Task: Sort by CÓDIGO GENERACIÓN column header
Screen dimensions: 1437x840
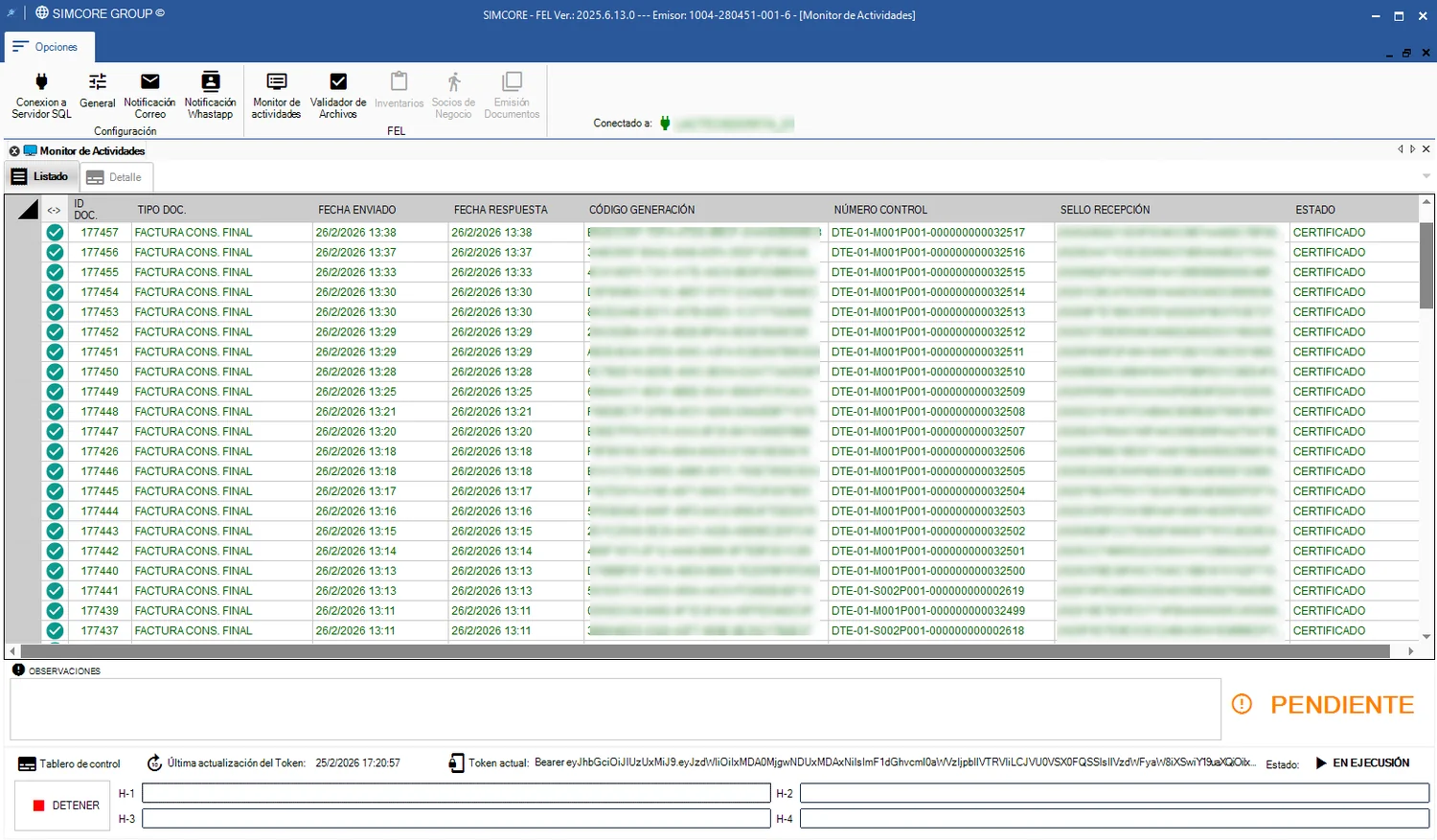Action: tap(642, 210)
